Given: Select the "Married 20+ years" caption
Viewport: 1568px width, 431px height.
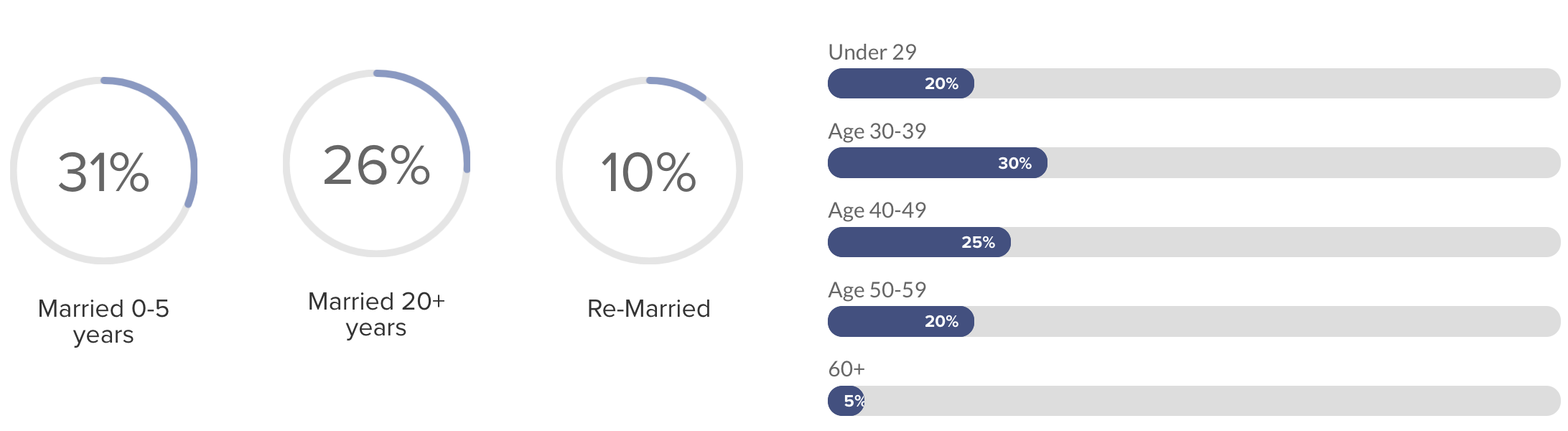Looking at the screenshot, I should coord(376,314).
